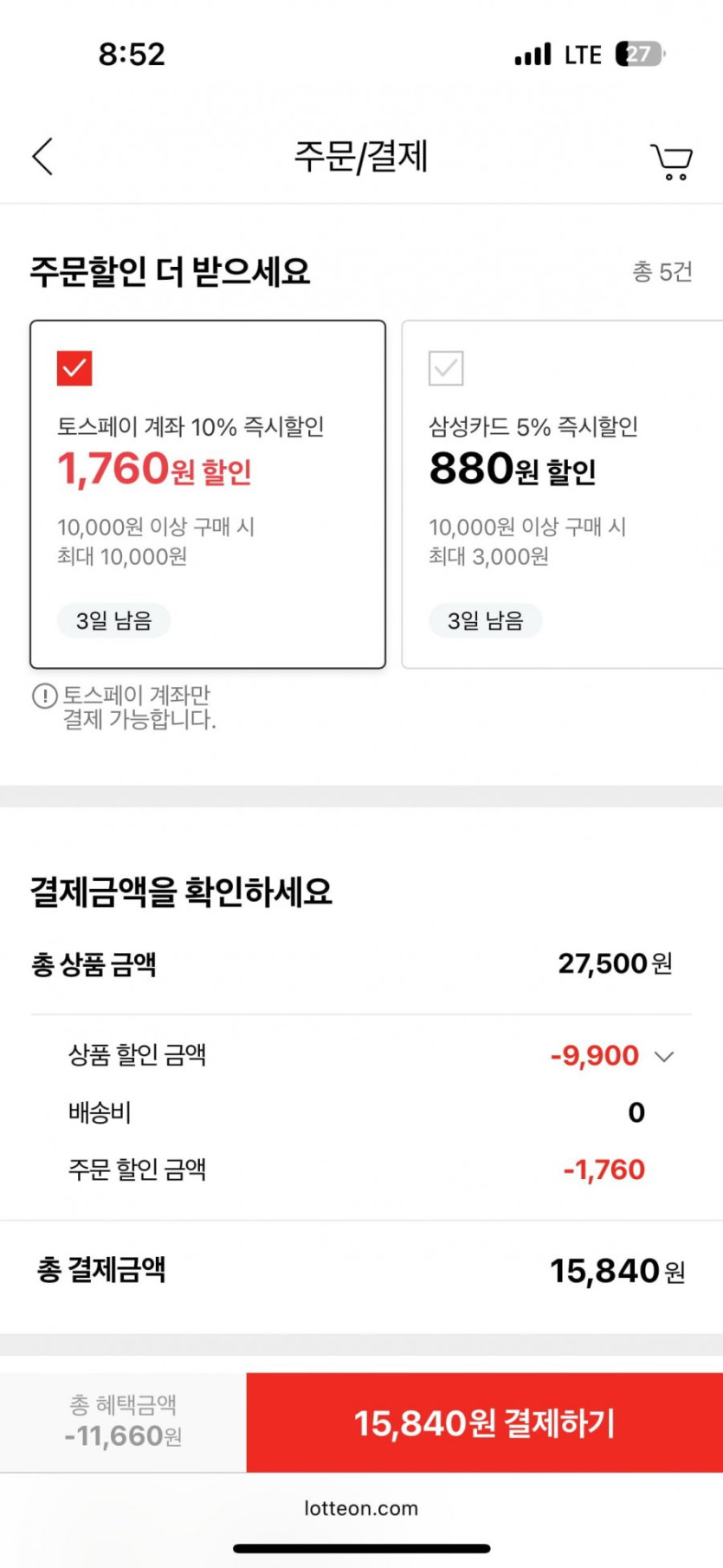723x1568 pixels.
Task: Tap the 3일 남음 badge on Samsung card
Action: (x=485, y=620)
